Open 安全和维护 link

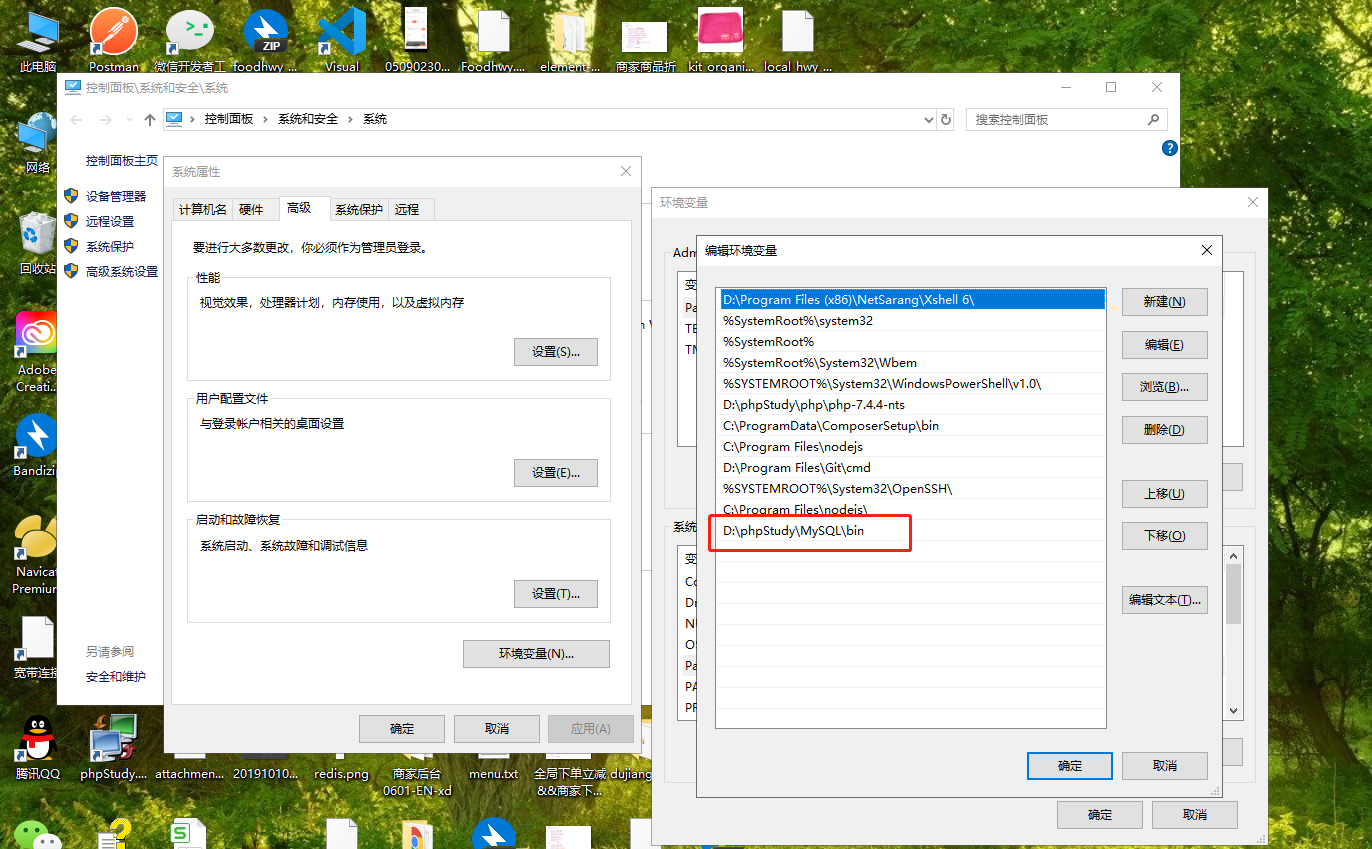click(x=116, y=676)
